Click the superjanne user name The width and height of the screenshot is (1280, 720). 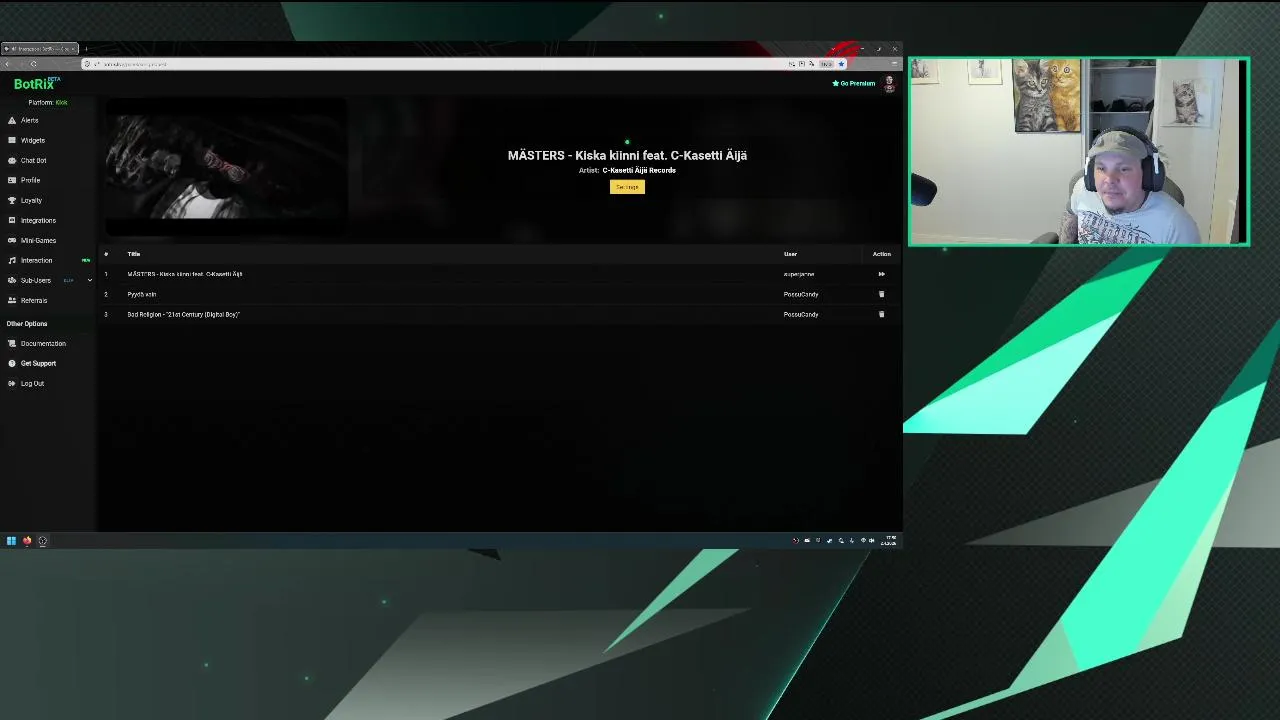coord(799,274)
